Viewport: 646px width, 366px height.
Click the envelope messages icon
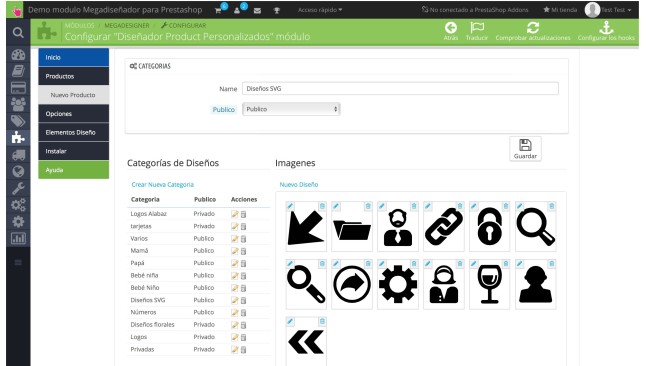[257, 10]
